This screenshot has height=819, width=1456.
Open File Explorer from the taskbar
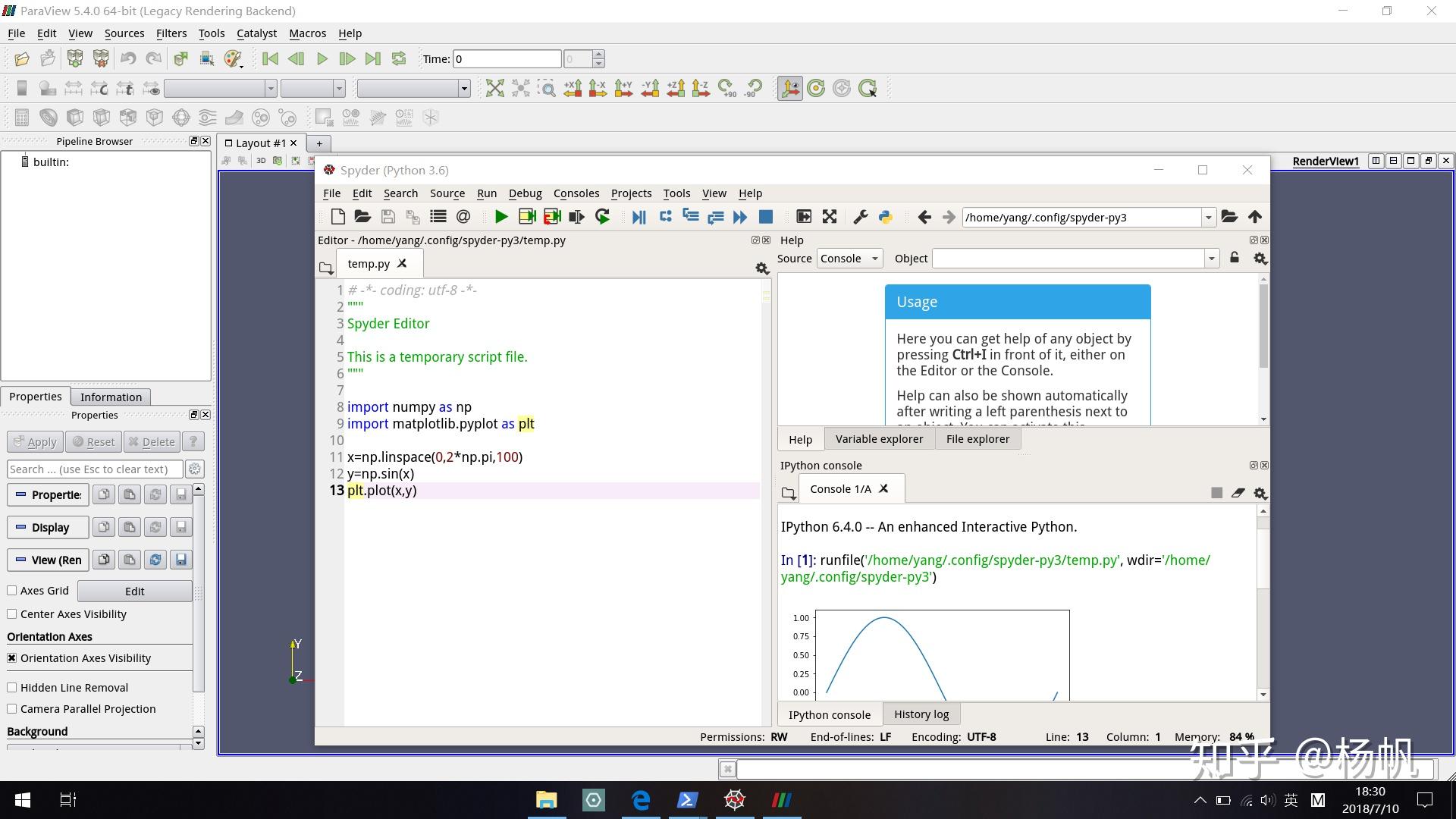[x=546, y=799]
